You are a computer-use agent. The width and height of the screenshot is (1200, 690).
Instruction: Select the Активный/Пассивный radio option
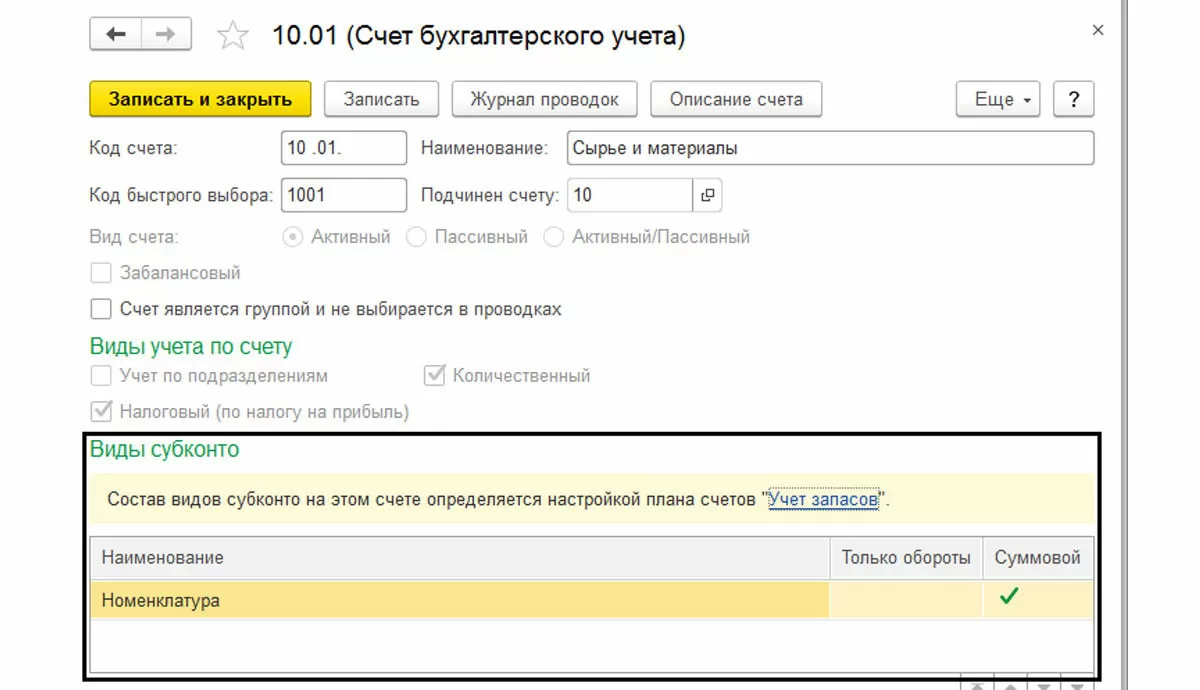point(554,237)
